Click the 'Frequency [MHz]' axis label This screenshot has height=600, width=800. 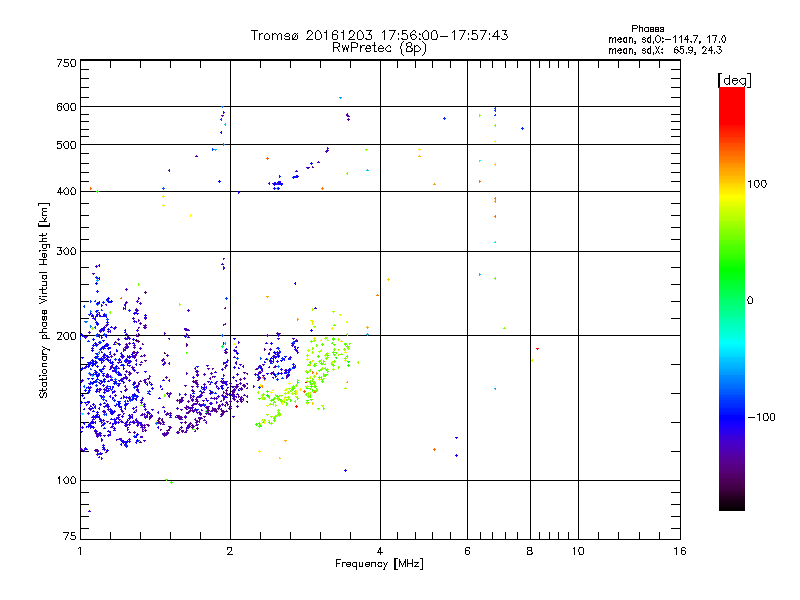(379, 564)
